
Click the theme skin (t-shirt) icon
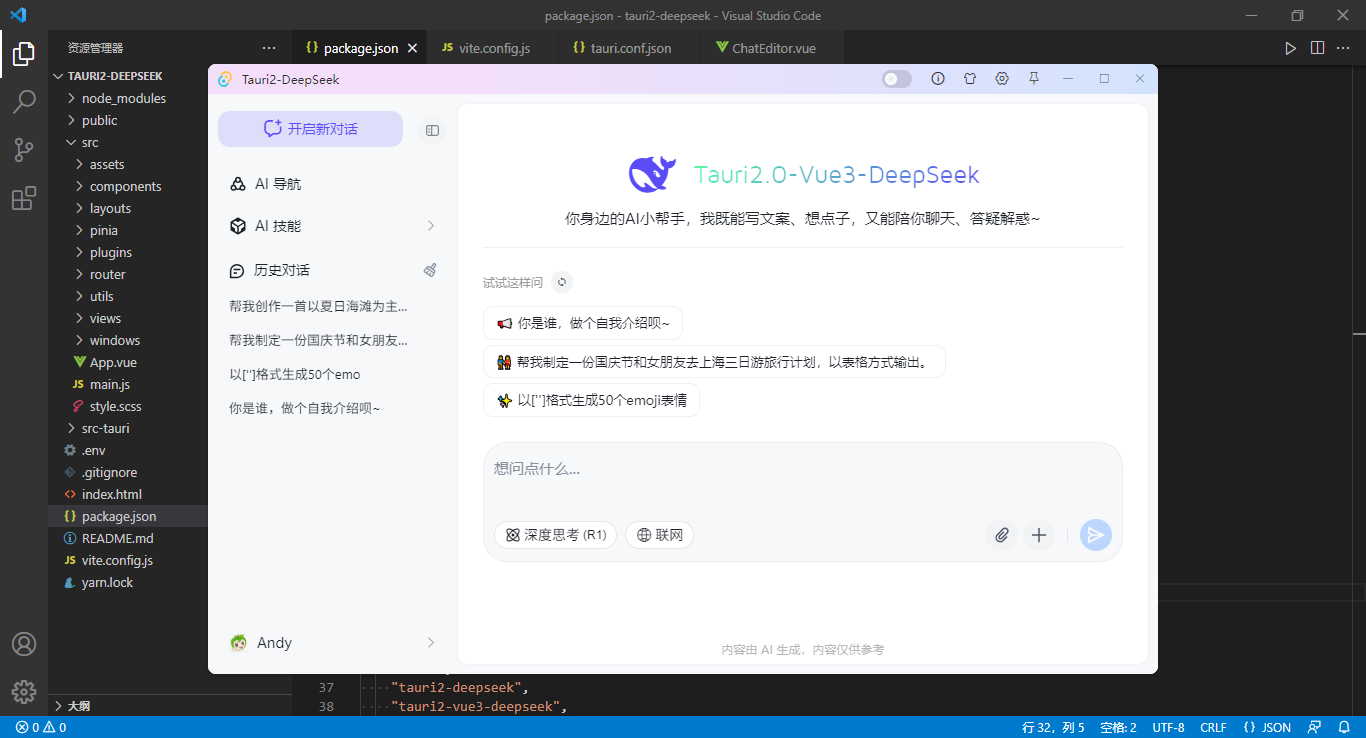click(x=970, y=78)
